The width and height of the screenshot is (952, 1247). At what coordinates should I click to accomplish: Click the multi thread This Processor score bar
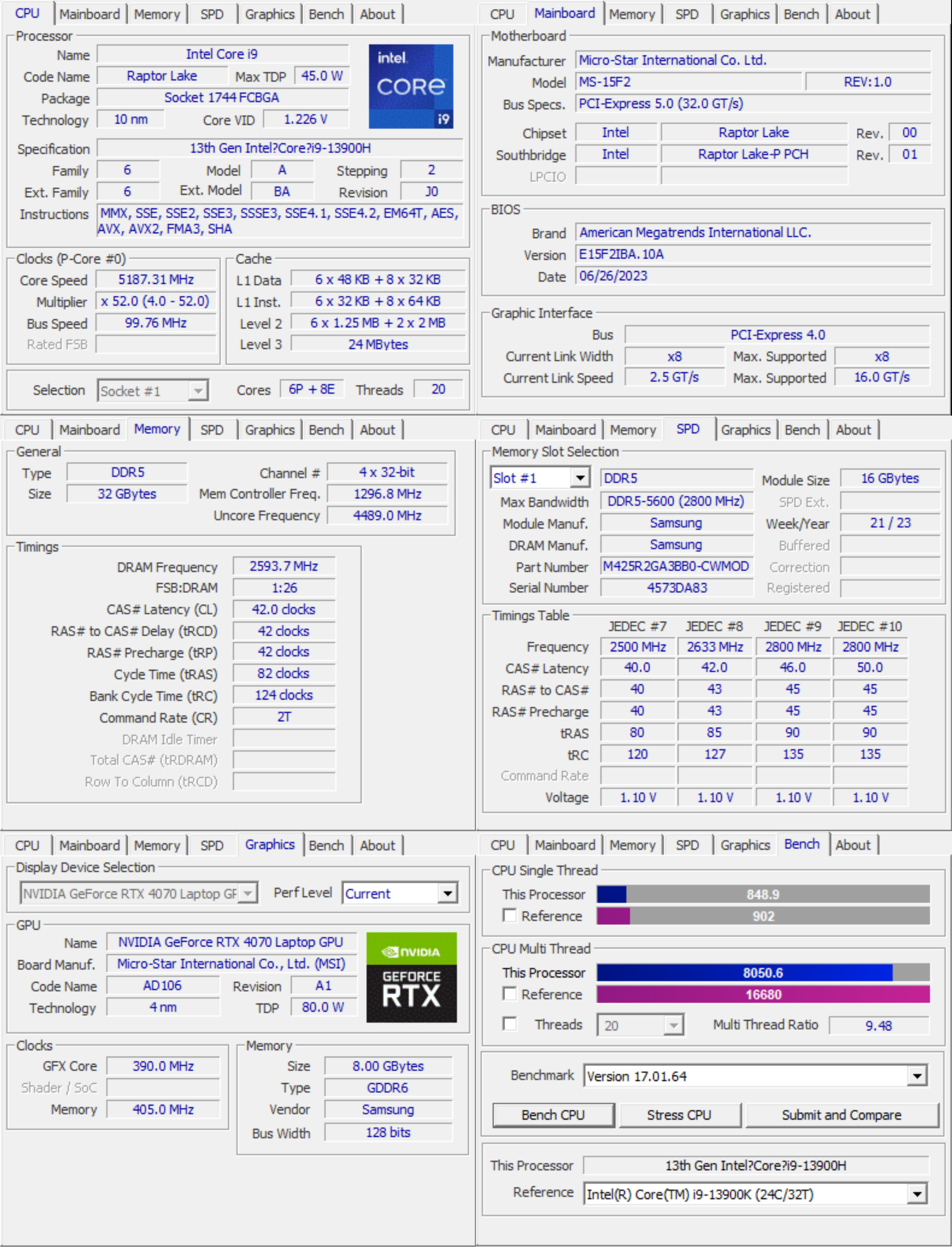[x=763, y=972]
